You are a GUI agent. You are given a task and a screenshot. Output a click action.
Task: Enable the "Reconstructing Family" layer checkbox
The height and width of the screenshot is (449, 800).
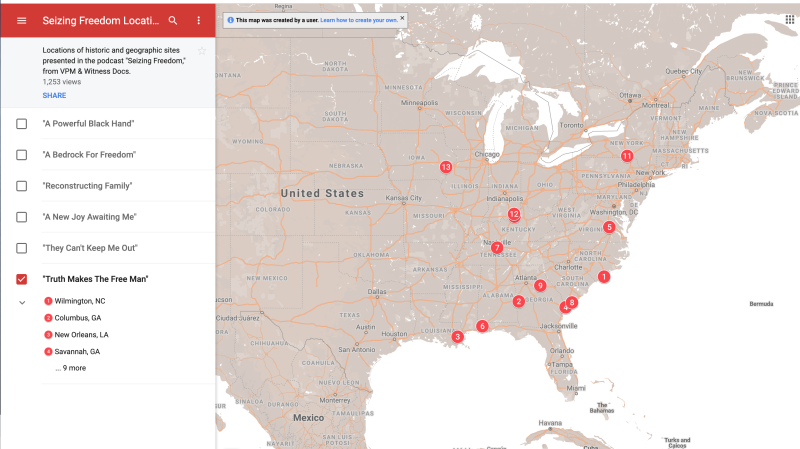pos(21,186)
